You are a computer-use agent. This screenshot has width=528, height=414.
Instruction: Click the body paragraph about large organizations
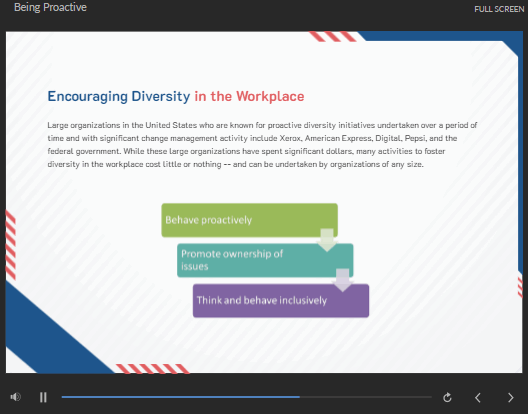pos(262,145)
